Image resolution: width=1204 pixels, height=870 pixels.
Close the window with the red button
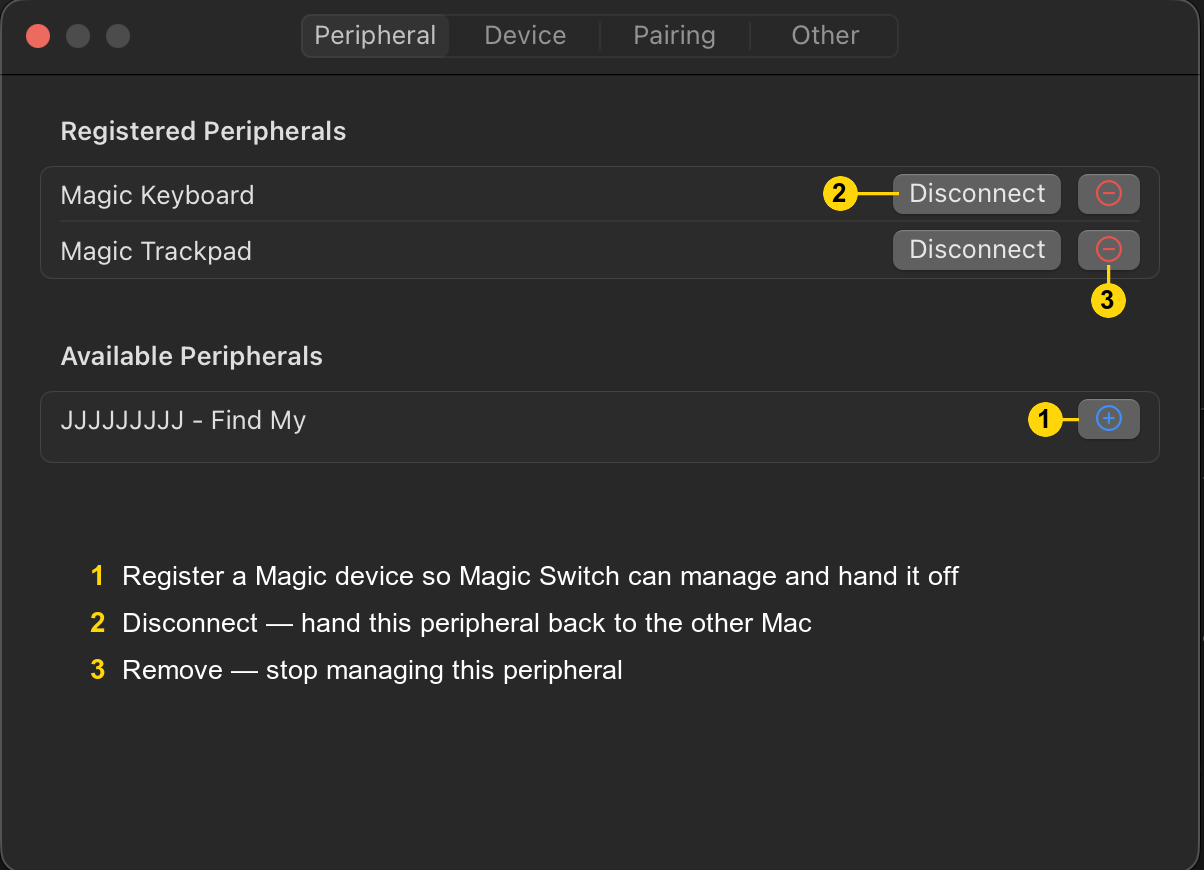coord(38,37)
